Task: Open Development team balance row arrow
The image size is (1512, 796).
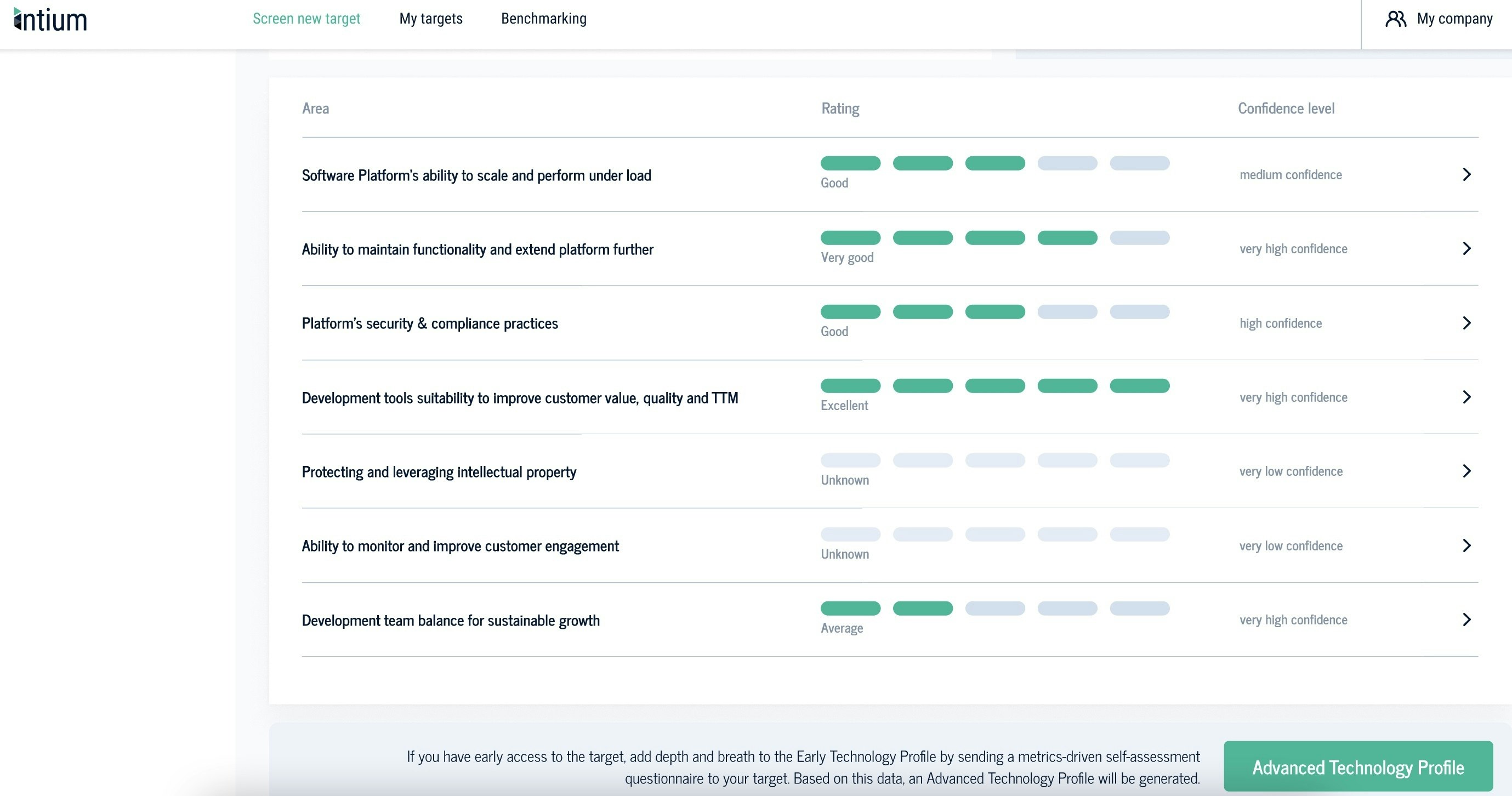Action: (1466, 619)
